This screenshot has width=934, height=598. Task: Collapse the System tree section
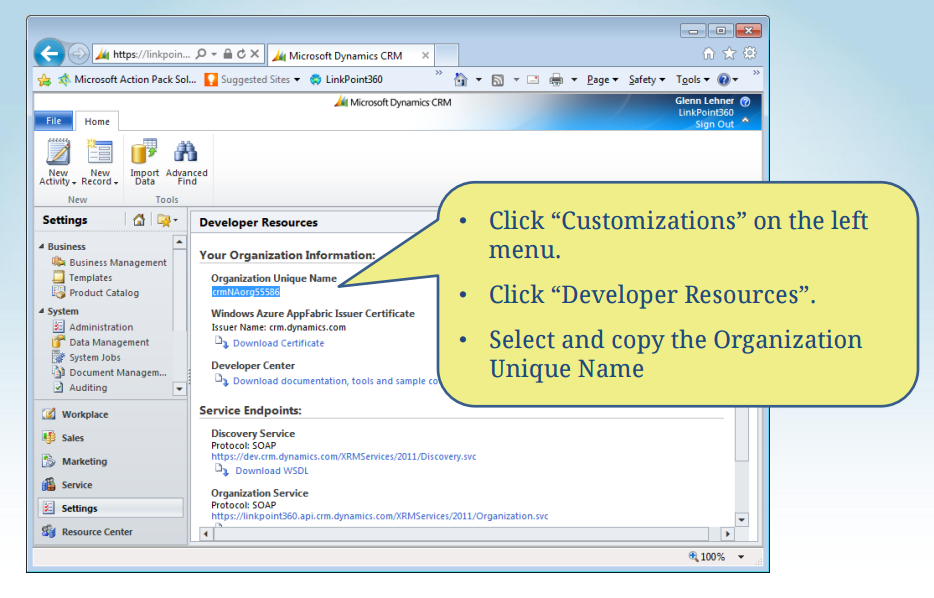click(x=42, y=311)
